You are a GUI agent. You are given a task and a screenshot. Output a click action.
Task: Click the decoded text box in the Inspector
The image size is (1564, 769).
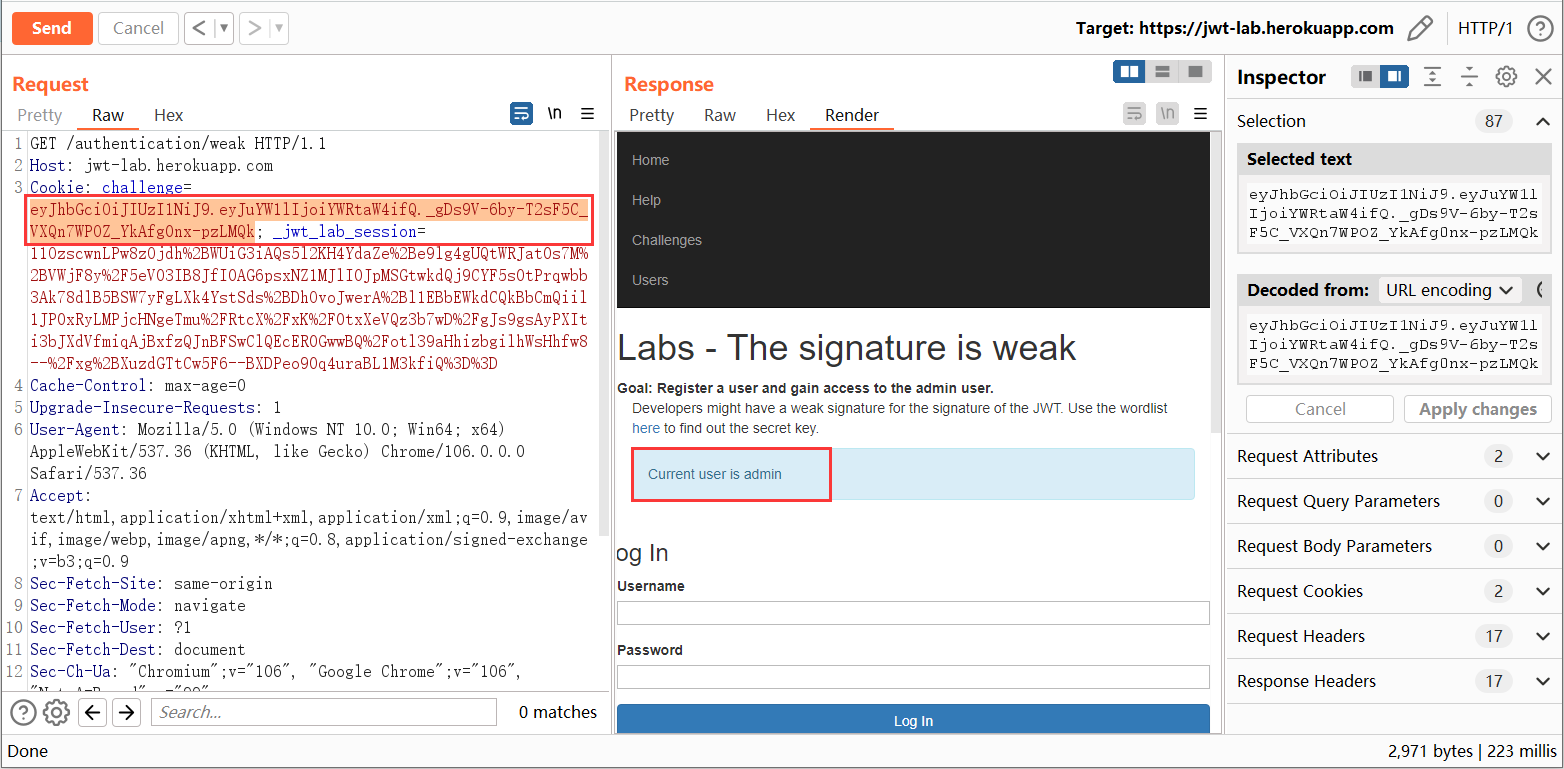coord(1394,344)
